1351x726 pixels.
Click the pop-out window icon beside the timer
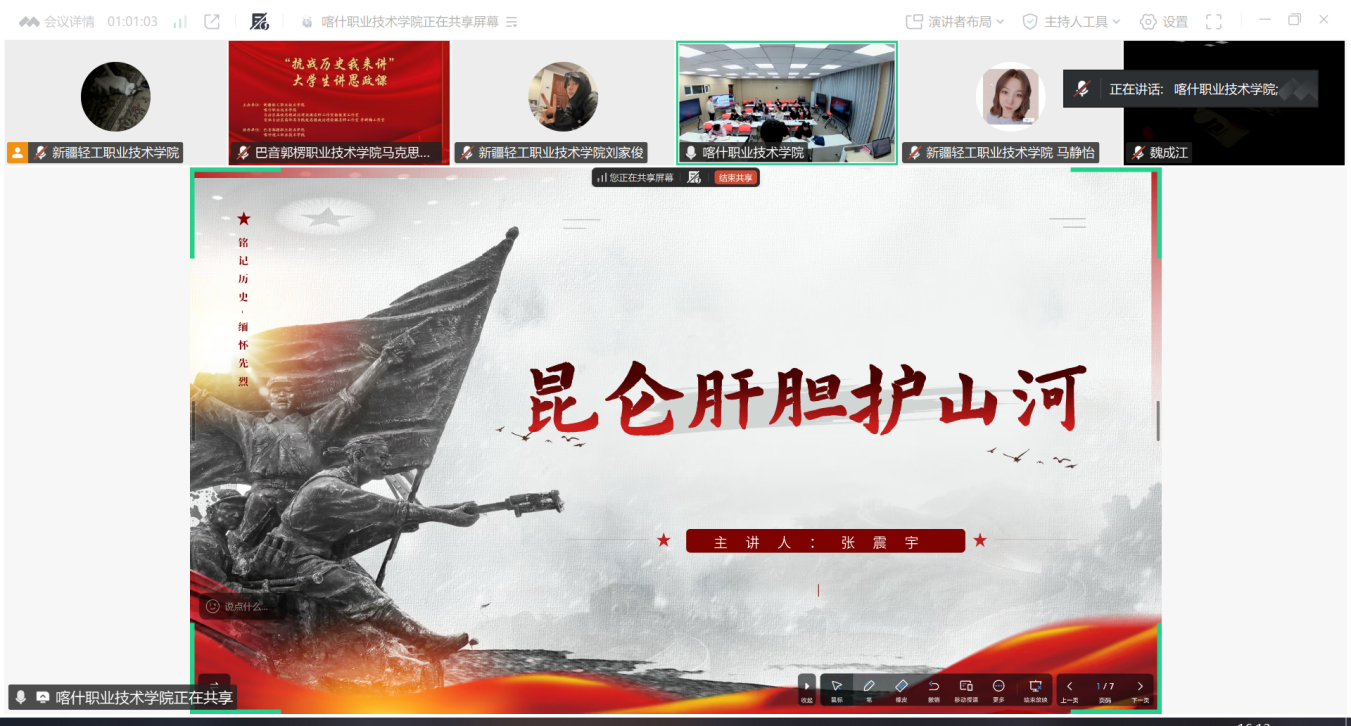tap(212, 21)
